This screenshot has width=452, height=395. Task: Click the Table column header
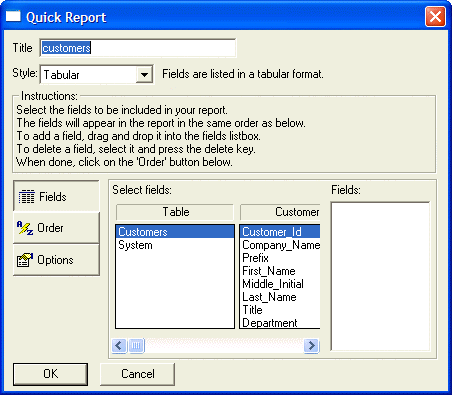pos(175,212)
